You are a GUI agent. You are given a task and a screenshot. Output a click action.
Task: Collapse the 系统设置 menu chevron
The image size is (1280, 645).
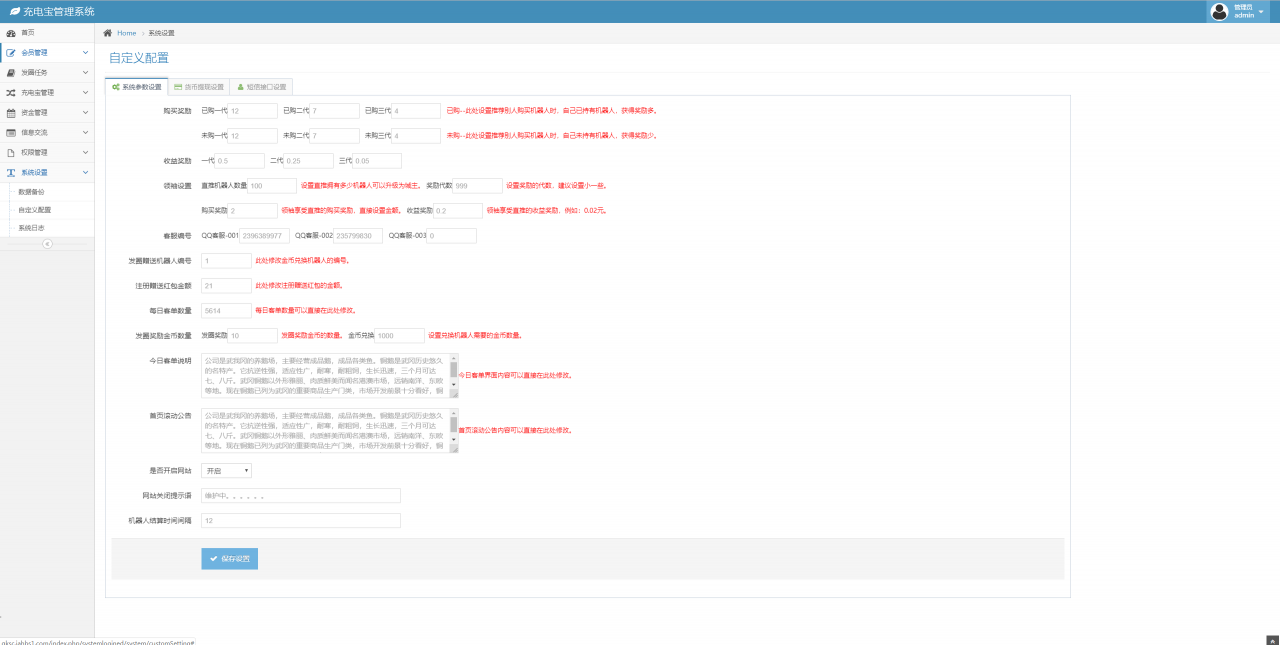coord(85,172)
